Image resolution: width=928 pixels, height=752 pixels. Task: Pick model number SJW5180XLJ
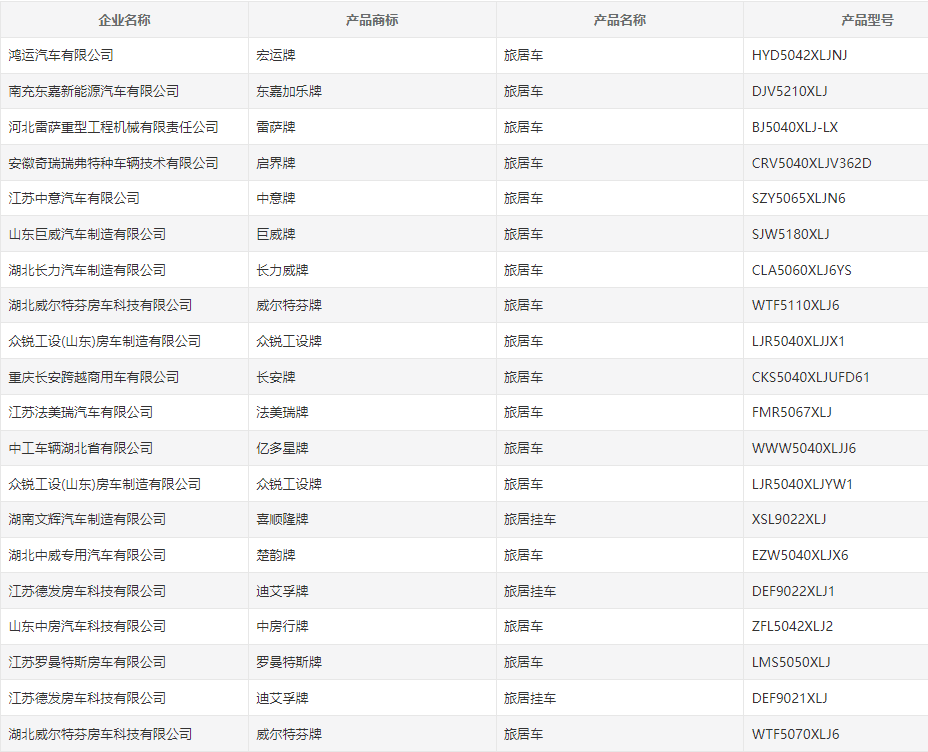(x=791, y=234)
